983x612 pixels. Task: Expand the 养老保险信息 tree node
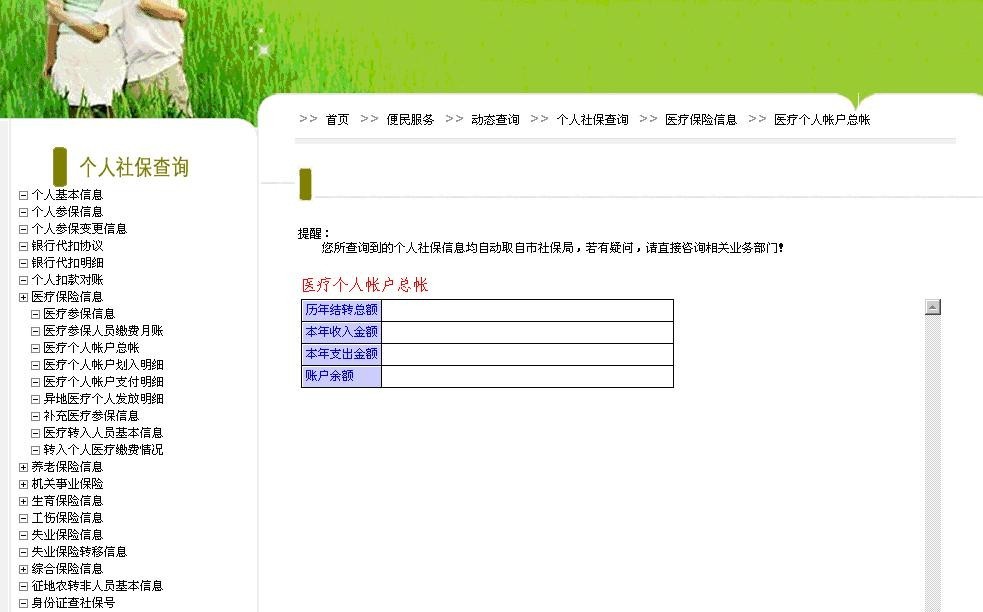pos(23,467)
